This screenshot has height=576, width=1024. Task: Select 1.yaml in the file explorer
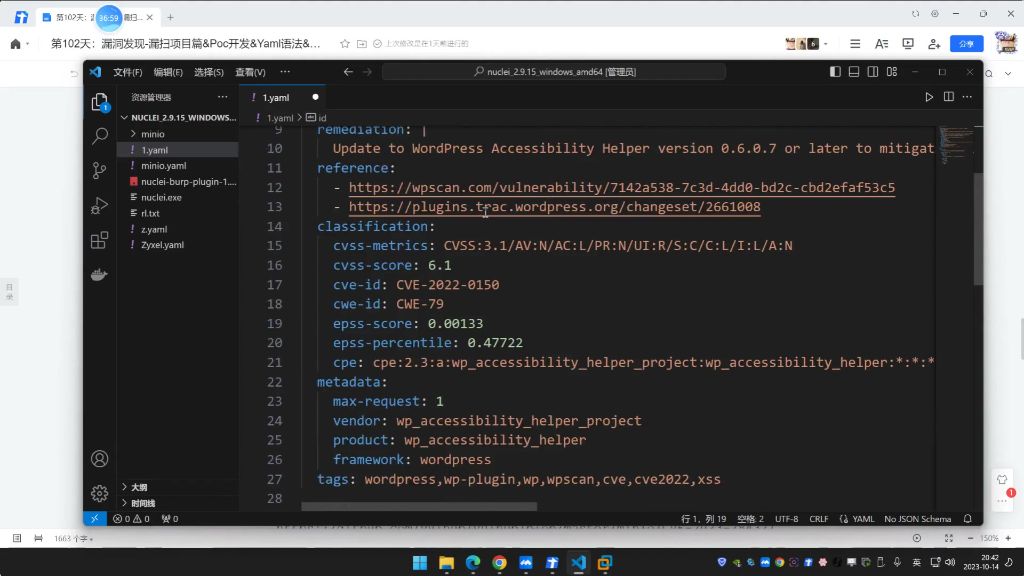click(178, 150)
